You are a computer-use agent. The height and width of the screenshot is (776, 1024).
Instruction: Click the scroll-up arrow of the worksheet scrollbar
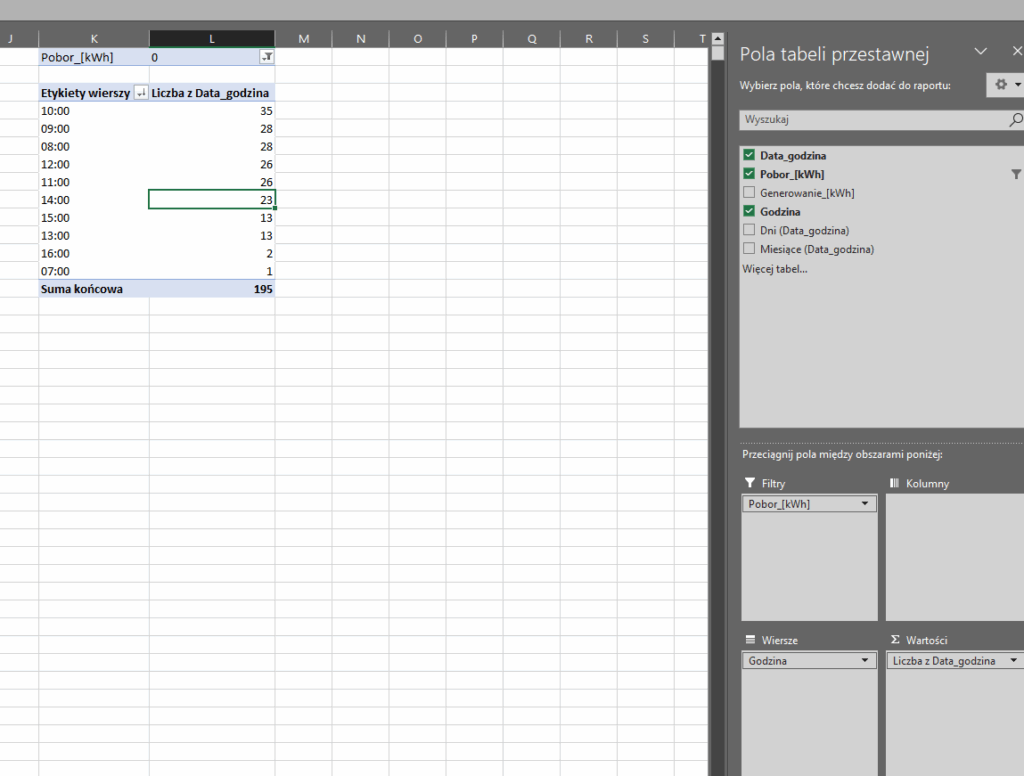click(717, 39)
